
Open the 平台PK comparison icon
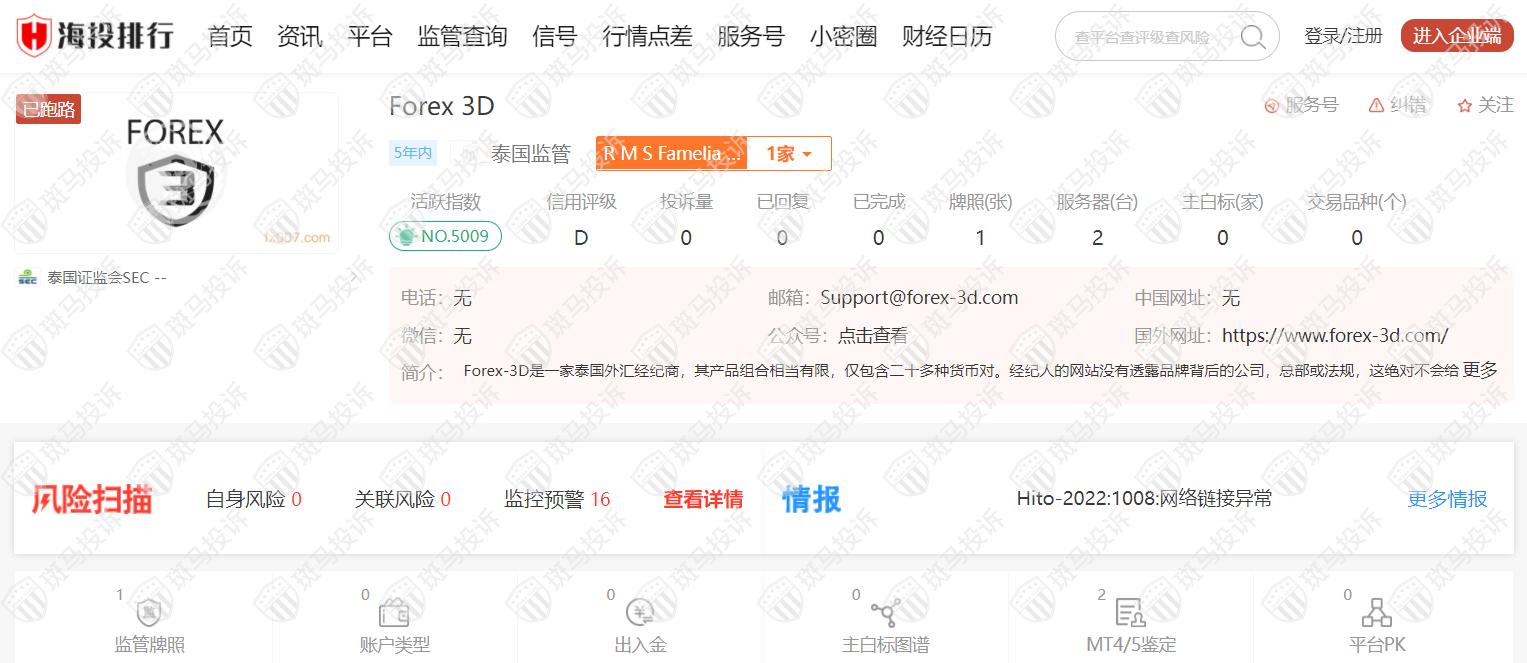click(x=1377, y=613)
